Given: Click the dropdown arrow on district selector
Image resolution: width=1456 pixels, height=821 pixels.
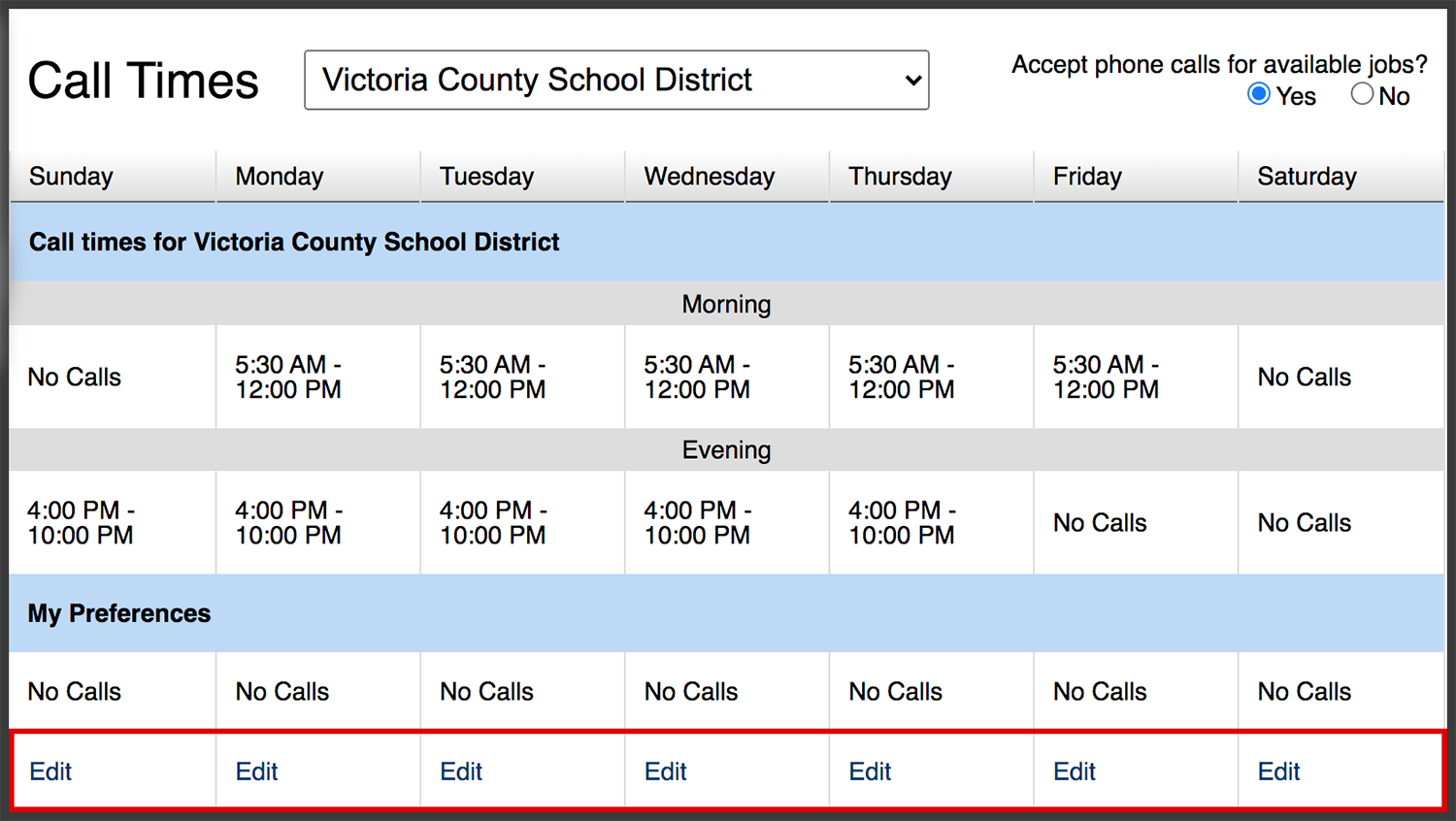Looking at the screenshot, I should click(x=912, y=81).
